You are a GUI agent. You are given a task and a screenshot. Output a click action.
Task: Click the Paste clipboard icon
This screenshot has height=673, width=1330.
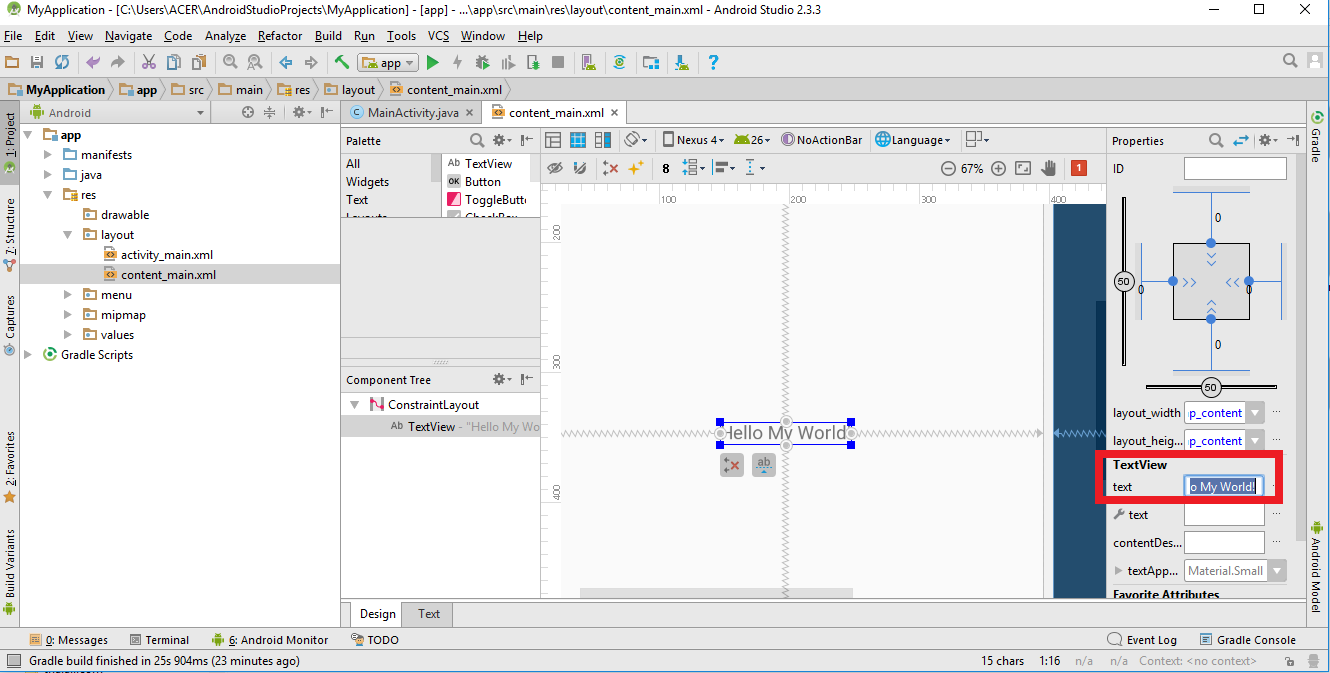[x=199, y=62]
